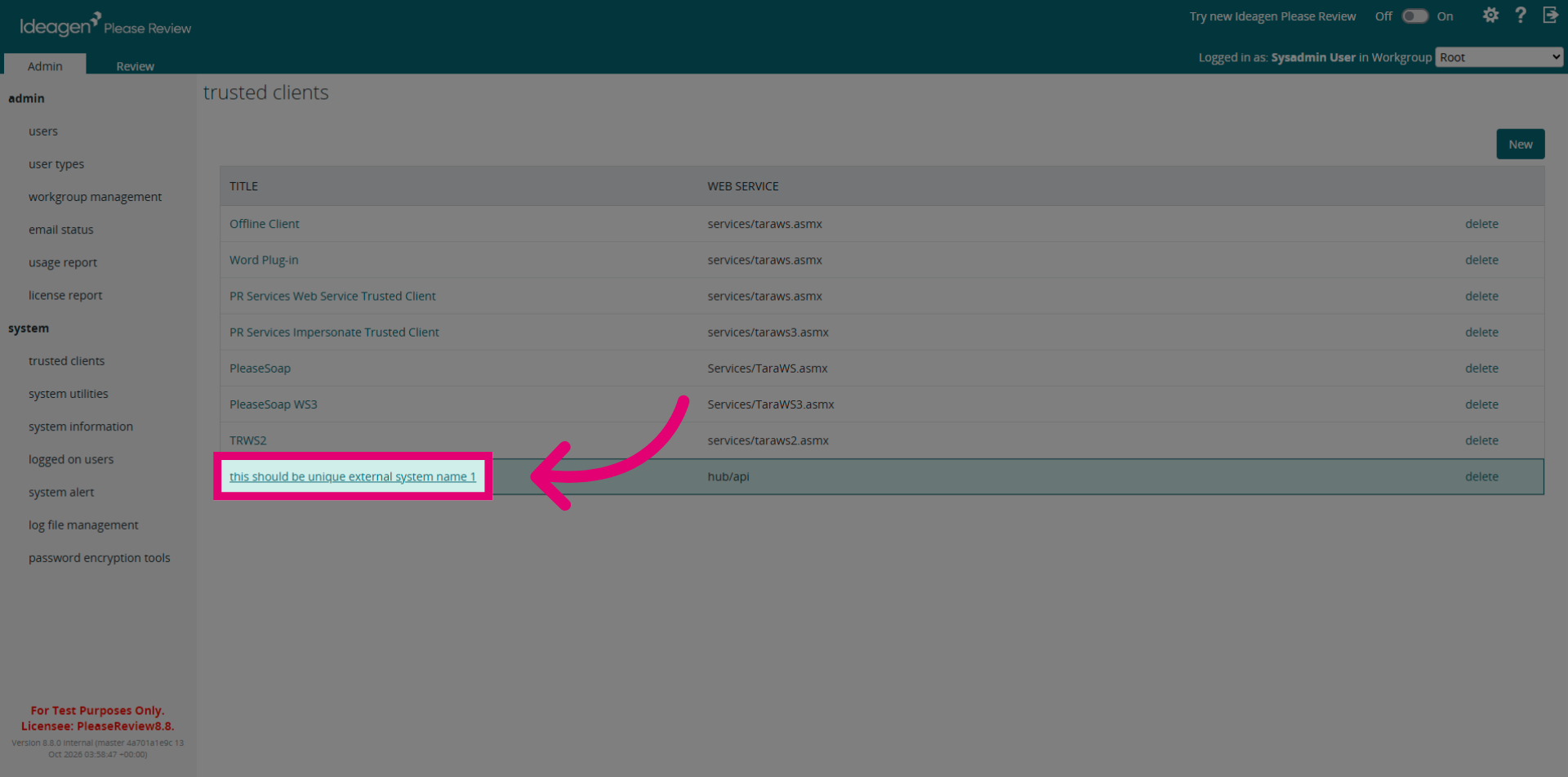1568x777 pixels.
Task: Open 'this should be unique external system name 1'
Action: [353, 476]
